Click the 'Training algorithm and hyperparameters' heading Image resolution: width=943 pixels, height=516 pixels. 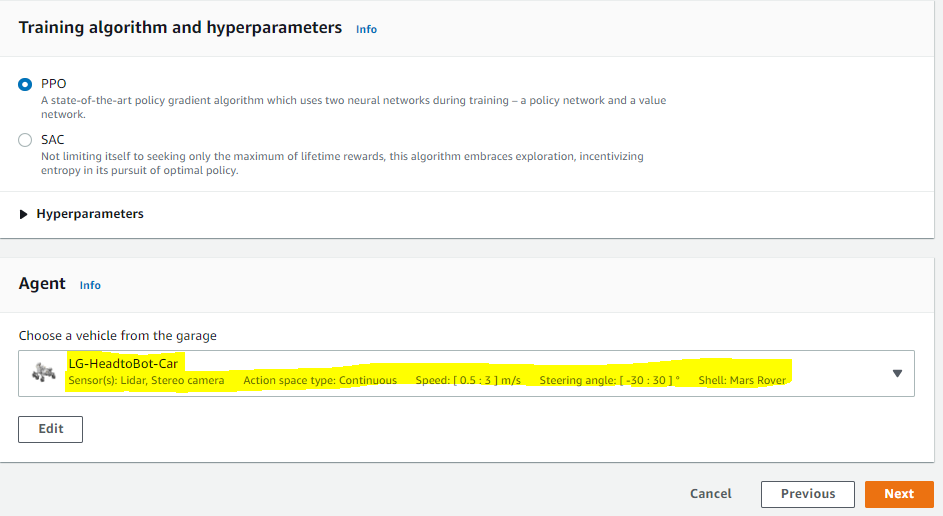click(180, 28)
